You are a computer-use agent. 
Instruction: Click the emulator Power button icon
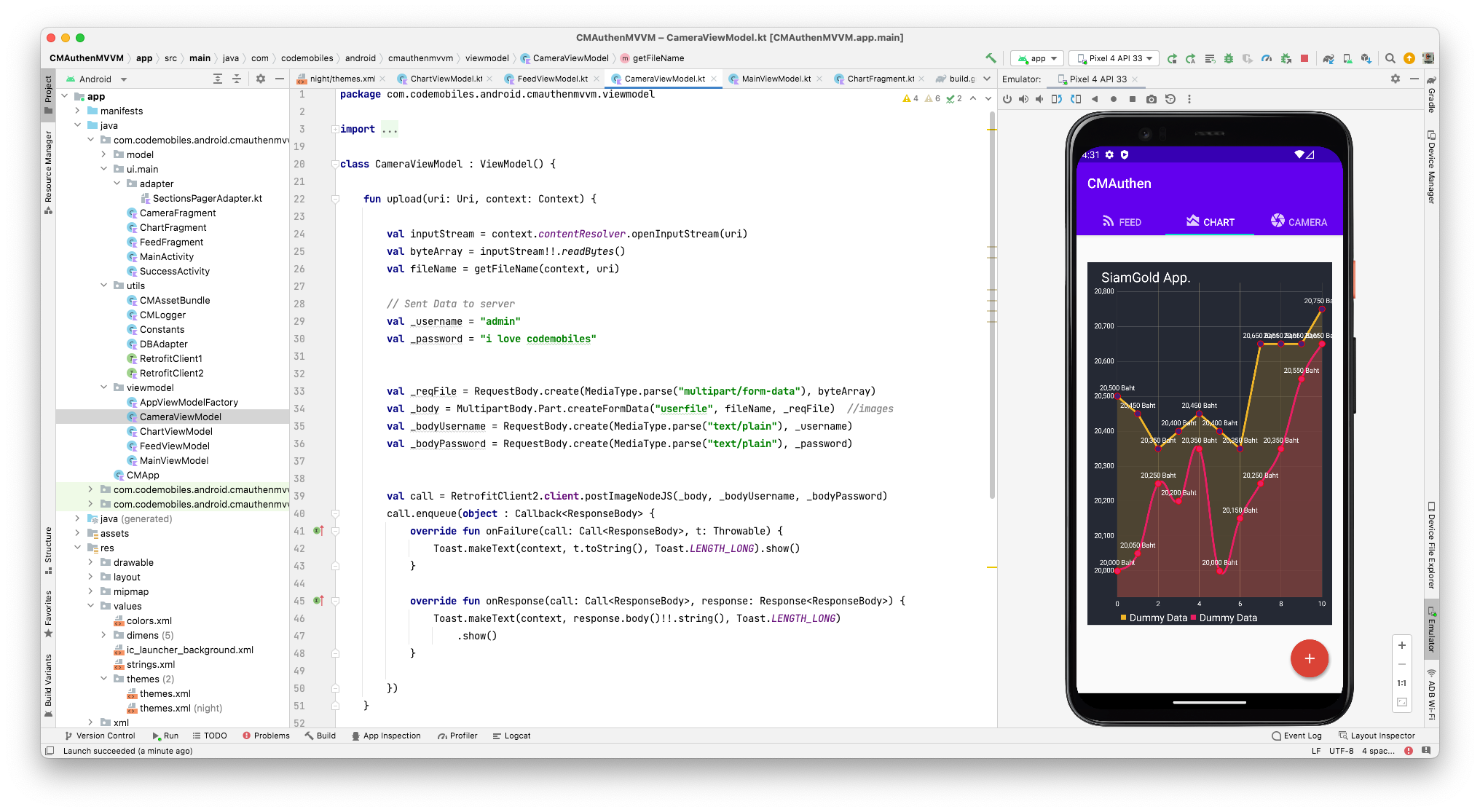coord(1007,99)
